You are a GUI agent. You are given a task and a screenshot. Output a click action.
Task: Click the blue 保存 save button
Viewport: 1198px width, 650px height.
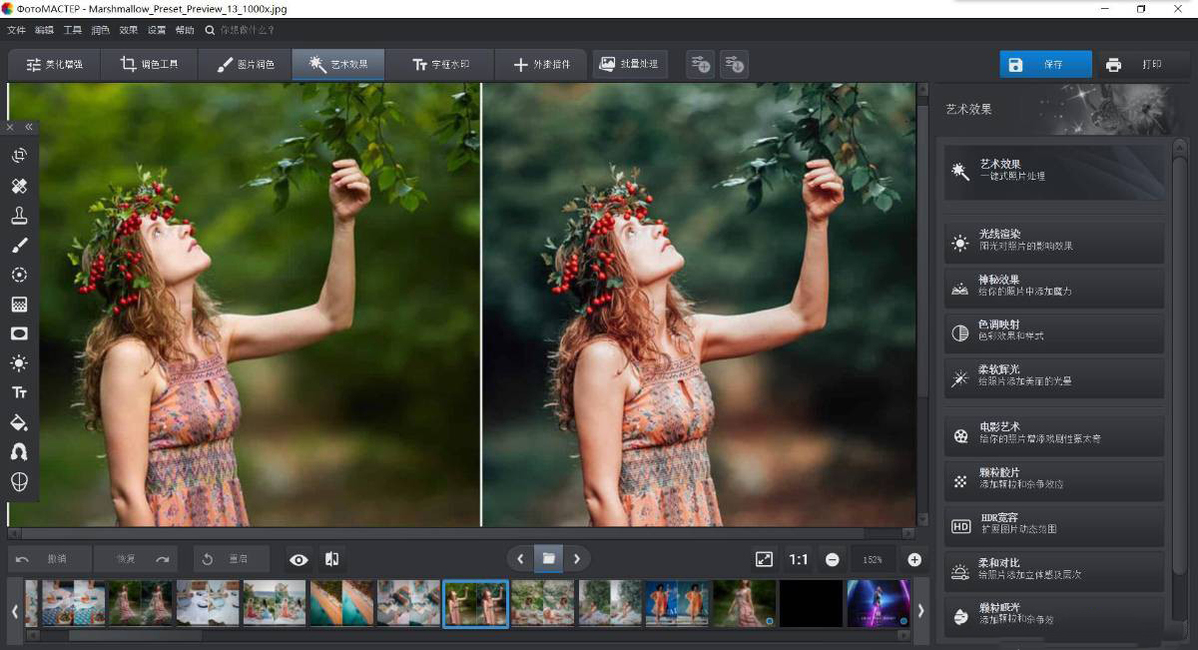[x=1045, y=65]
